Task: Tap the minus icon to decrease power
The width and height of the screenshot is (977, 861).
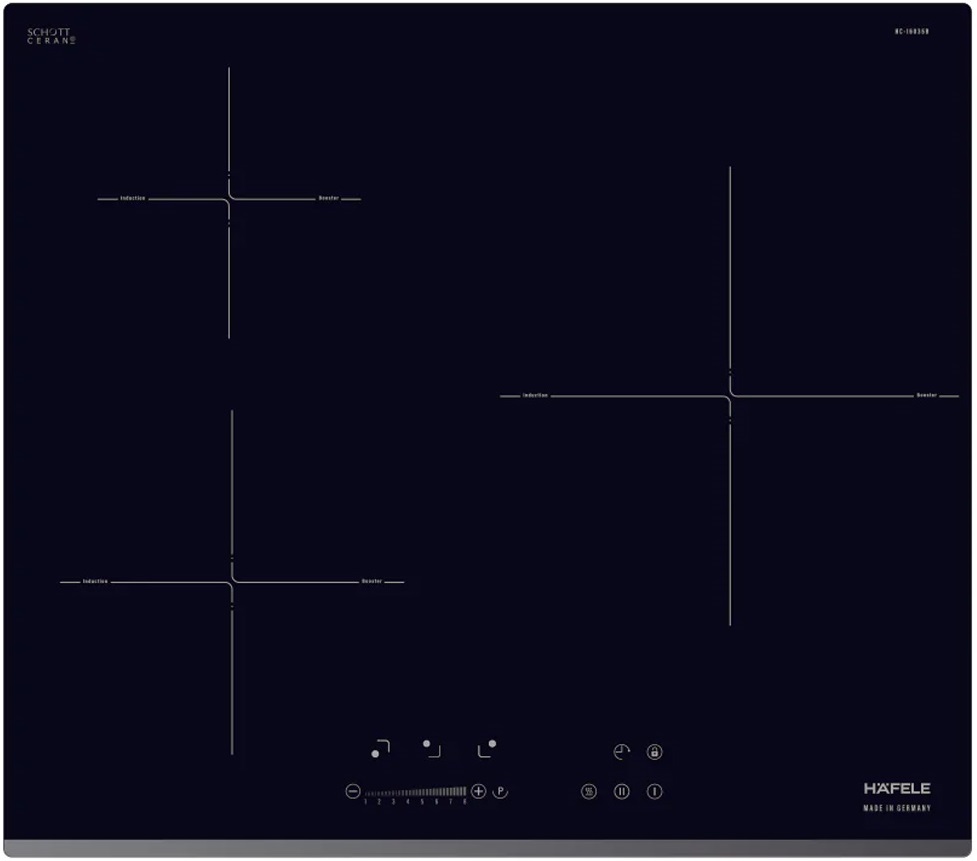Action: pyautogui.click(x=353, y=791)
